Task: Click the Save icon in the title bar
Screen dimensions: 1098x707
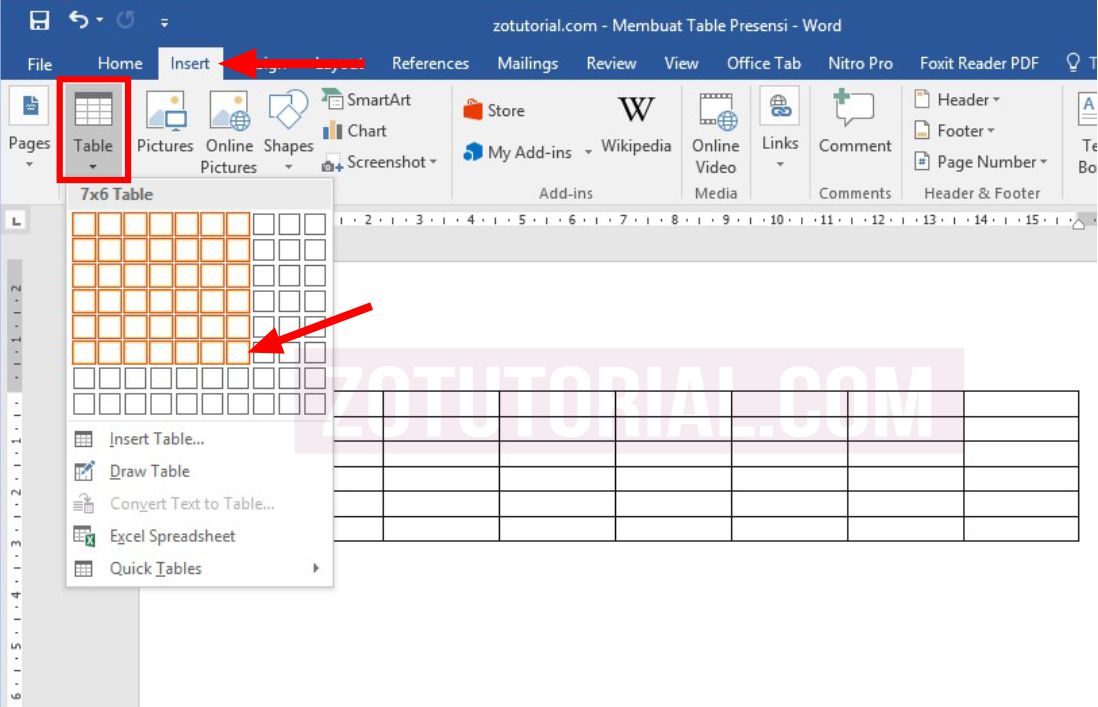Action: 39,20
